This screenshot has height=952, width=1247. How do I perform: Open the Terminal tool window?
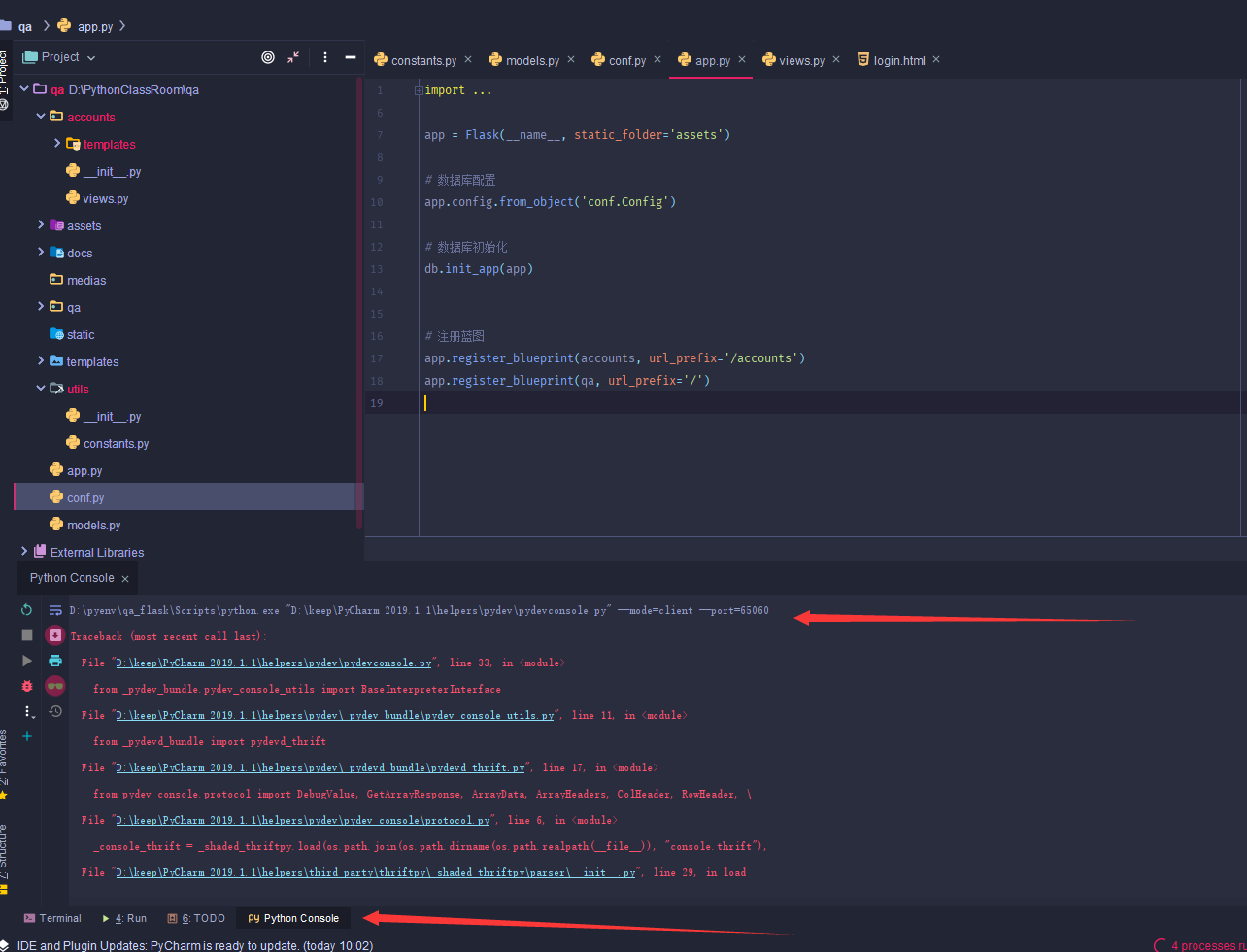point(52,918)
